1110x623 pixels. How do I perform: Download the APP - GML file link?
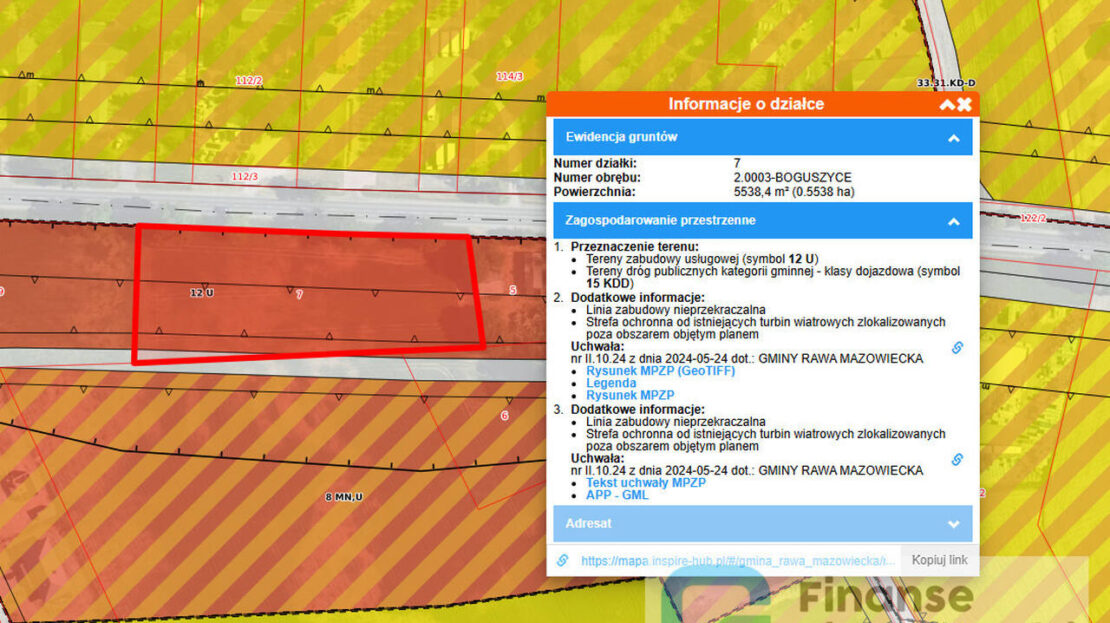617,494
